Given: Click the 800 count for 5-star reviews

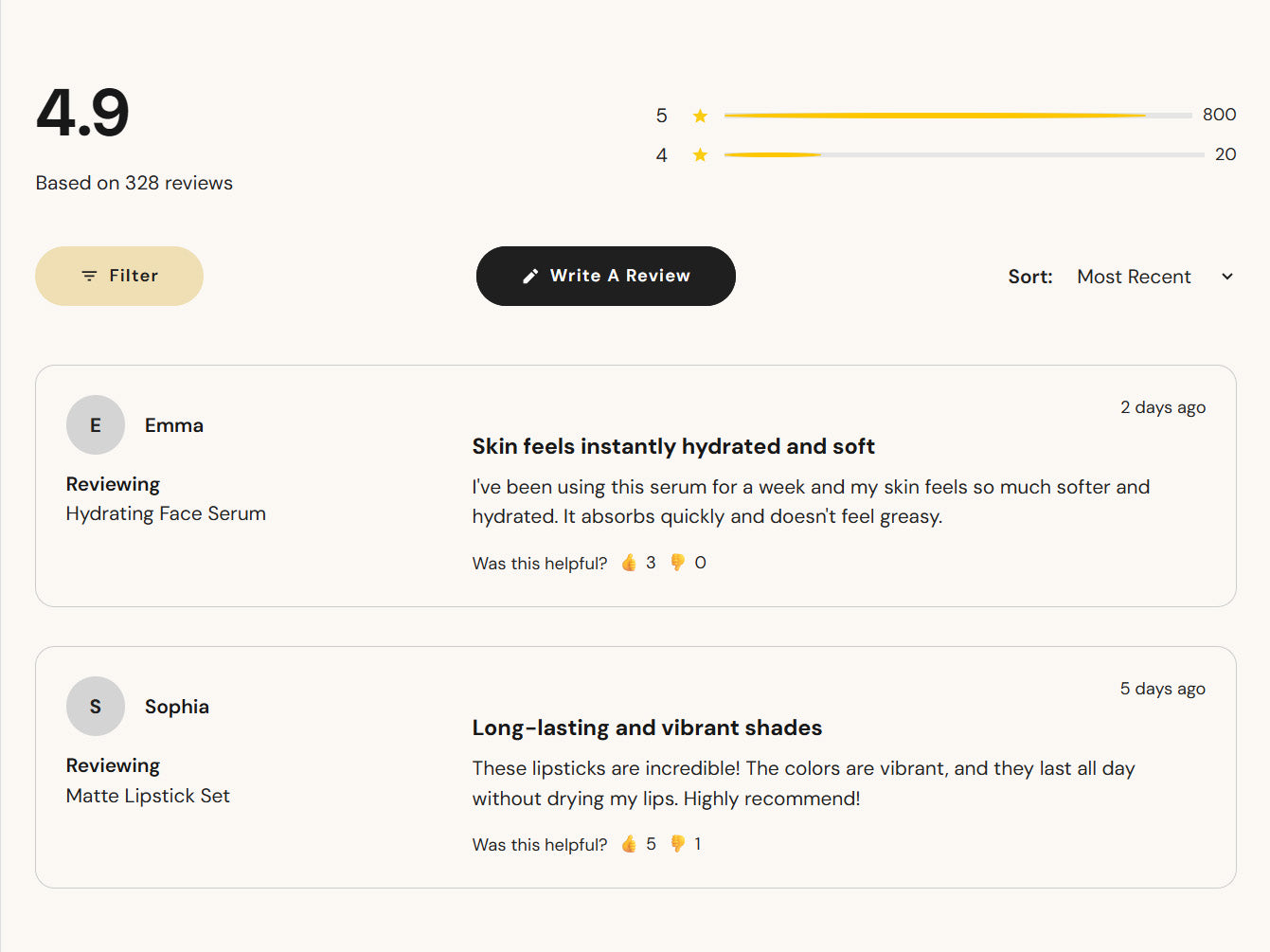Looking at the screenshot, I should [x=1219, y=115].
